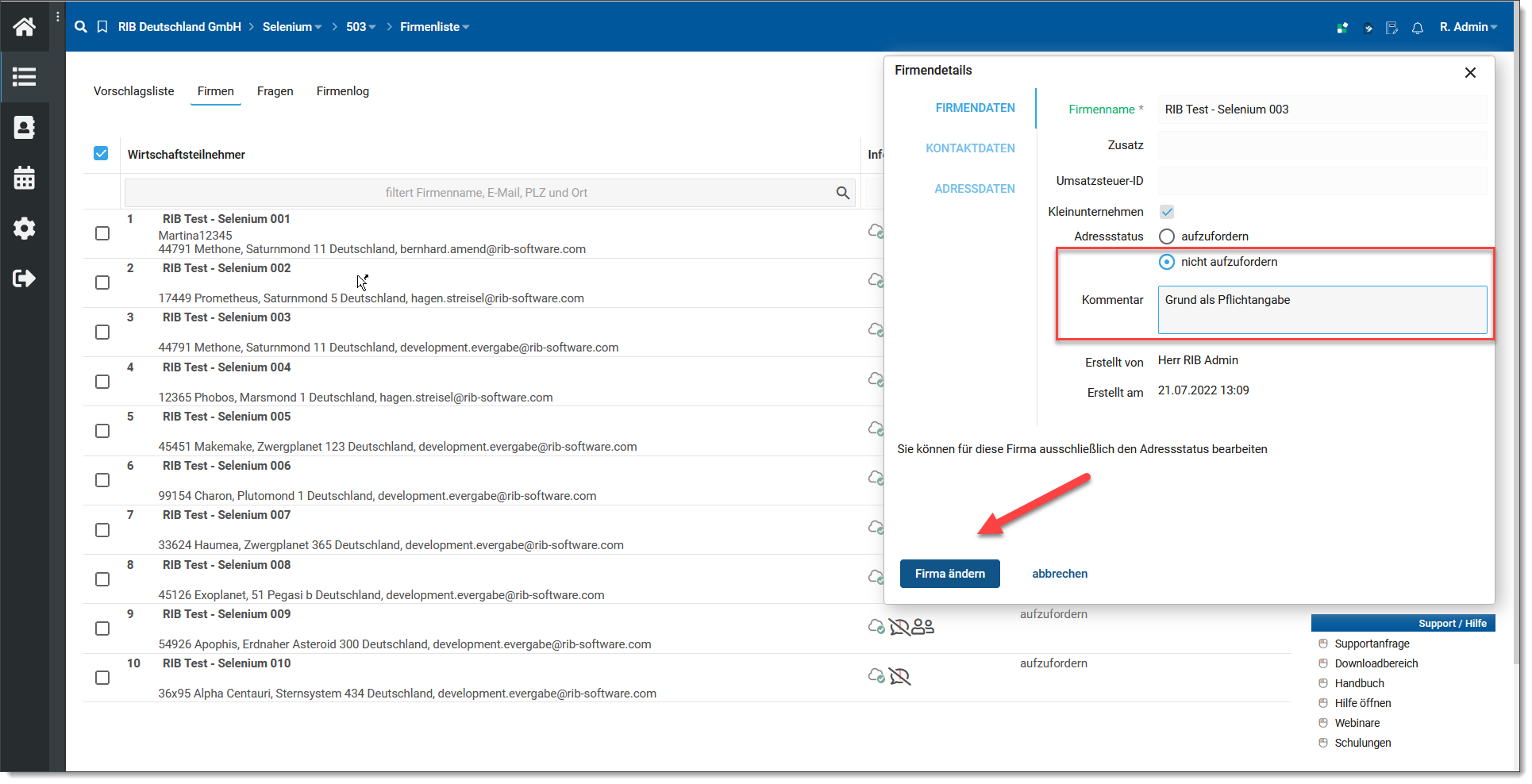Screen dimensions: 1532x784
Task: Click Supportanfrage bullet icon
Action: [1323, 644]
